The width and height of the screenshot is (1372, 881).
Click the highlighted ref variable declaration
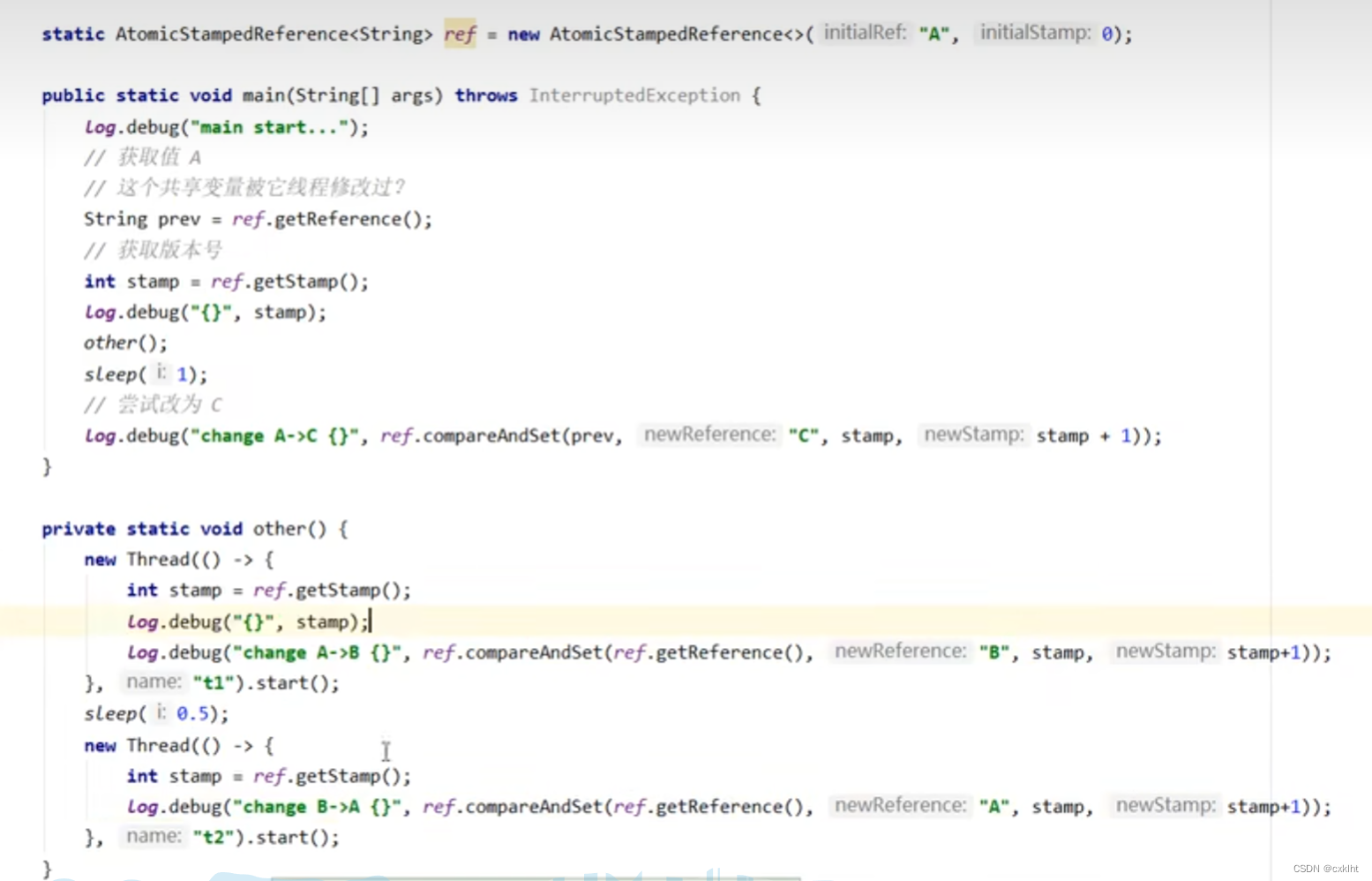coord(459,34)
